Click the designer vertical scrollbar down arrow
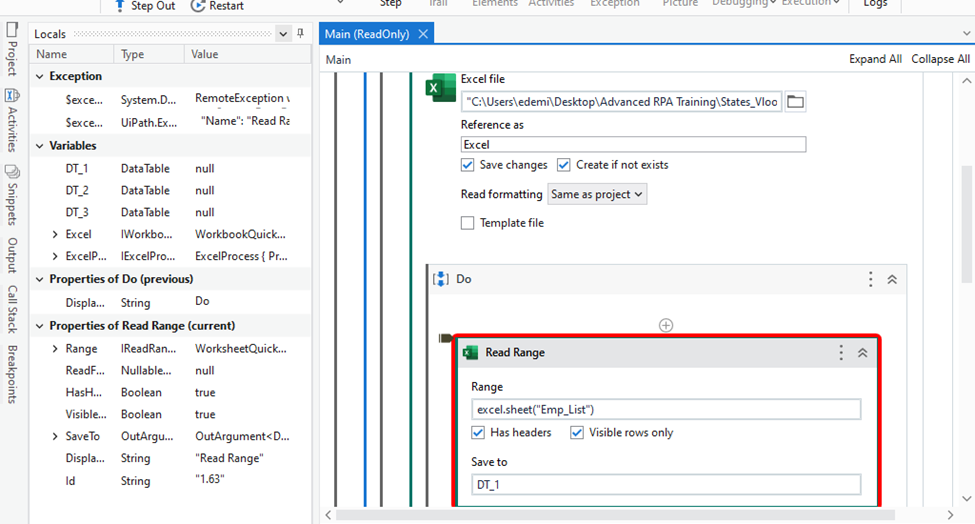This screenshot has height=524, width=975. coord(967,499)
